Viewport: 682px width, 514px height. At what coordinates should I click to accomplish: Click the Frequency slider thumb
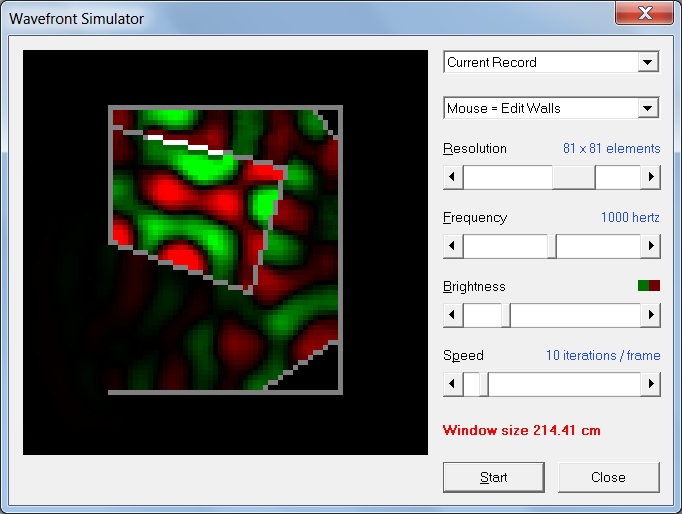(552, 246)
